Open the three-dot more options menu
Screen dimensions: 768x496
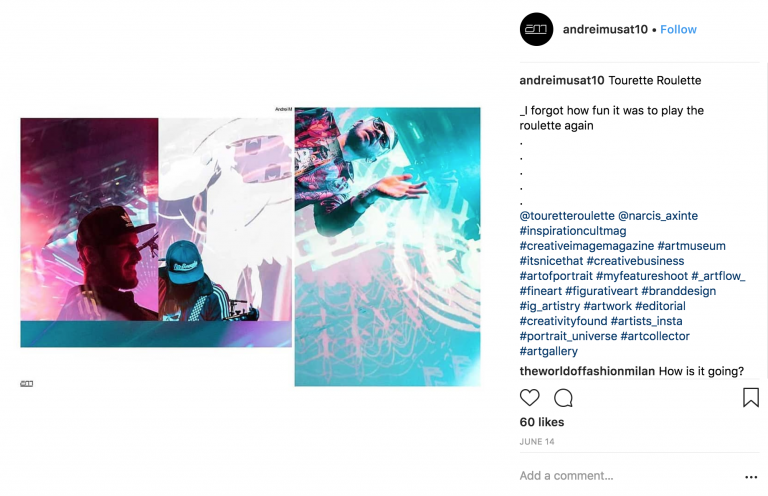751,477
